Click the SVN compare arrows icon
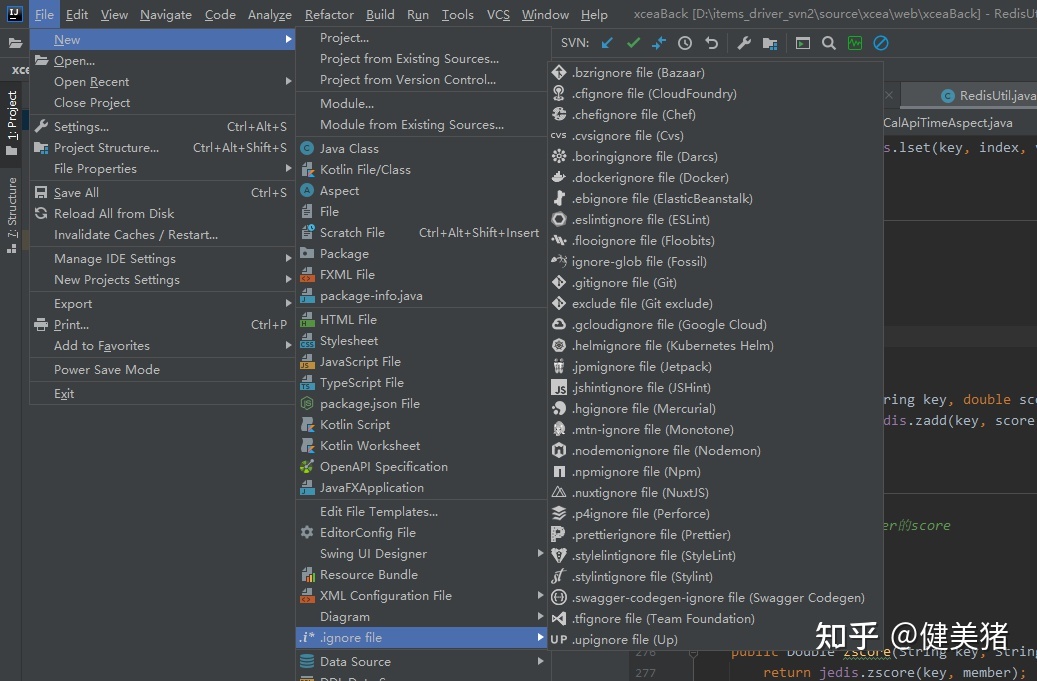Screen dimensions: 1037x681 [x=659, y=43]
